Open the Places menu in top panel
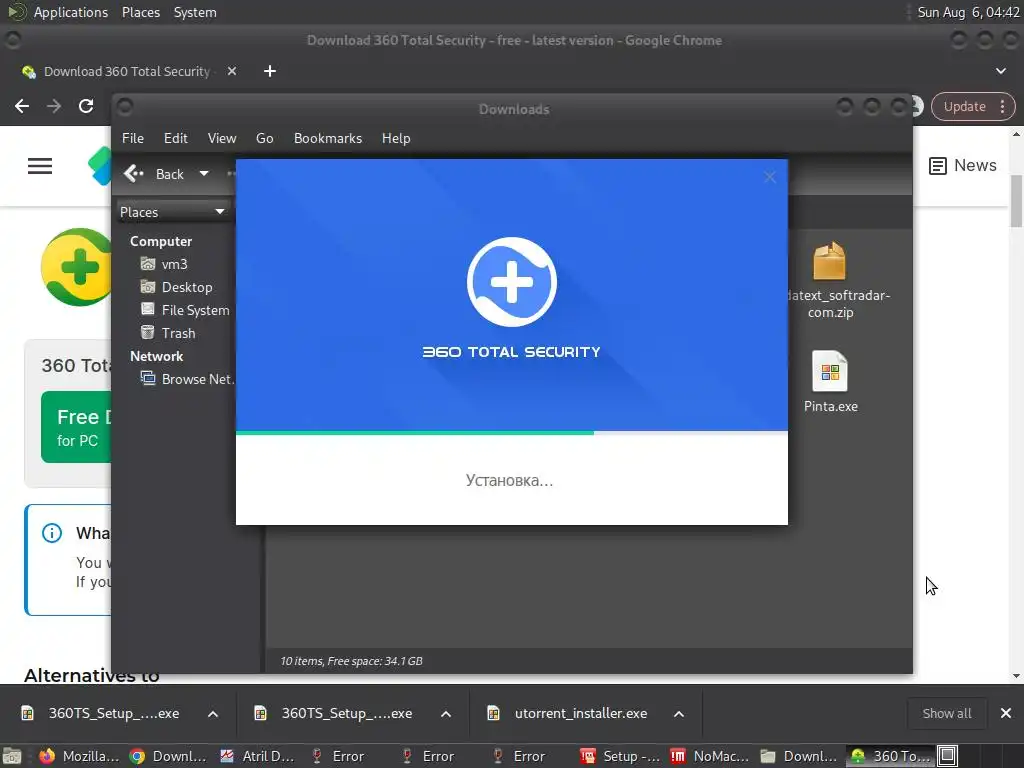 pyautogui.click(x=141, y=12)
